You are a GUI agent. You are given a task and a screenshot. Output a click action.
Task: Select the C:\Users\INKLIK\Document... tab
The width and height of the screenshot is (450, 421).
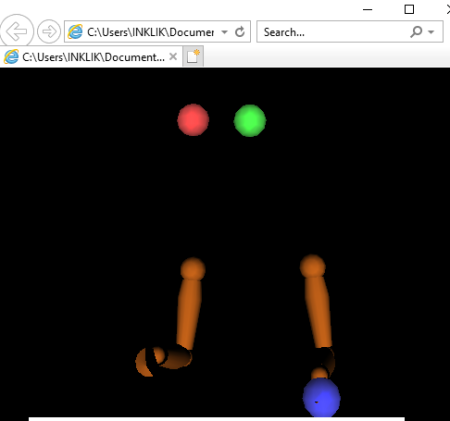(x=91, y=57)
